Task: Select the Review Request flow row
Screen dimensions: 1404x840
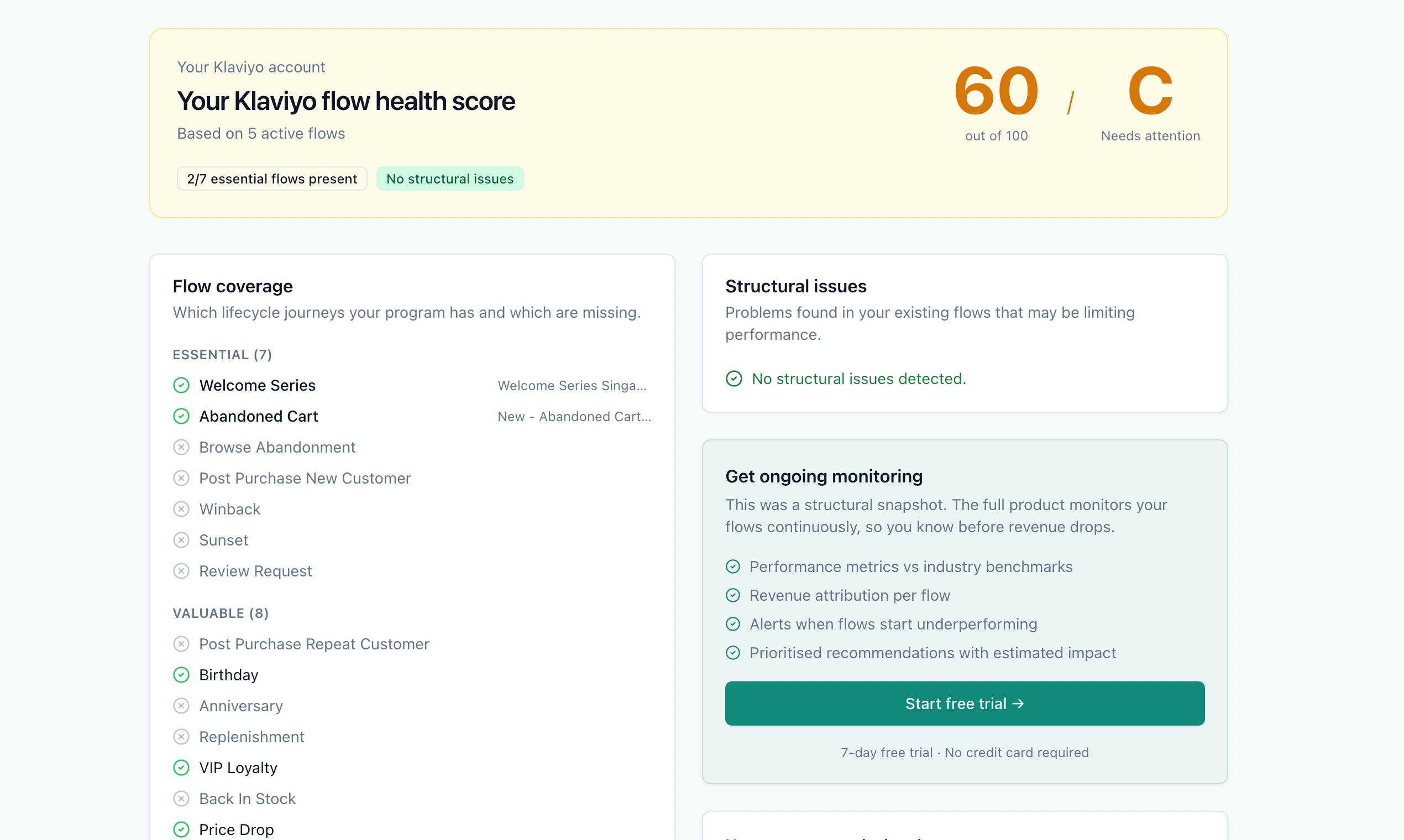Action: point(412,571)
